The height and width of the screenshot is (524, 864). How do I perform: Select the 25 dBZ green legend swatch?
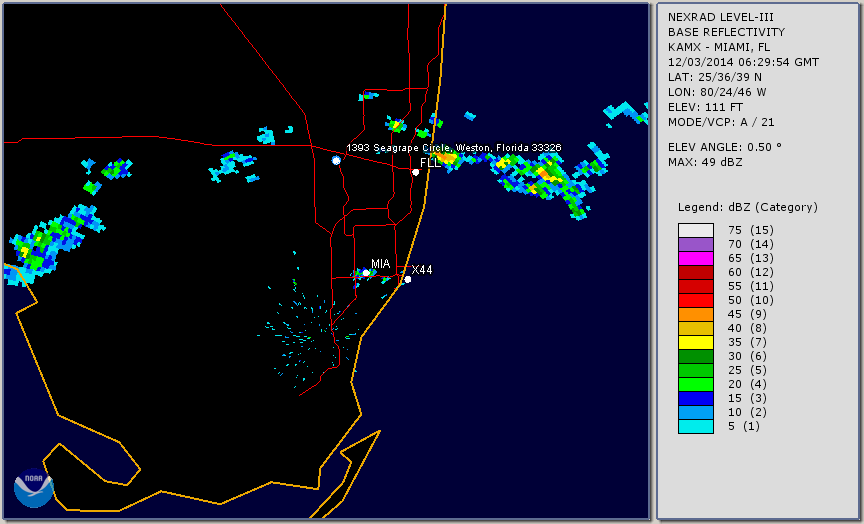[696, 370]
